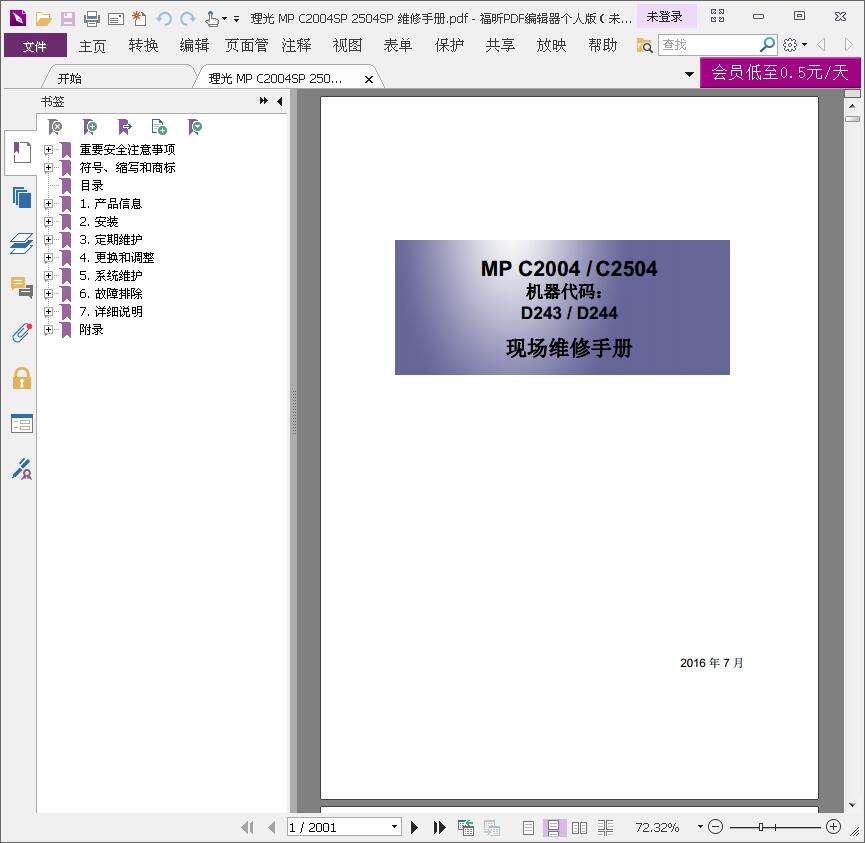Screen dimensions: 865x843
Task: Switch to continuous facing view
Action: pyautogui.click(x=605, y=828)
